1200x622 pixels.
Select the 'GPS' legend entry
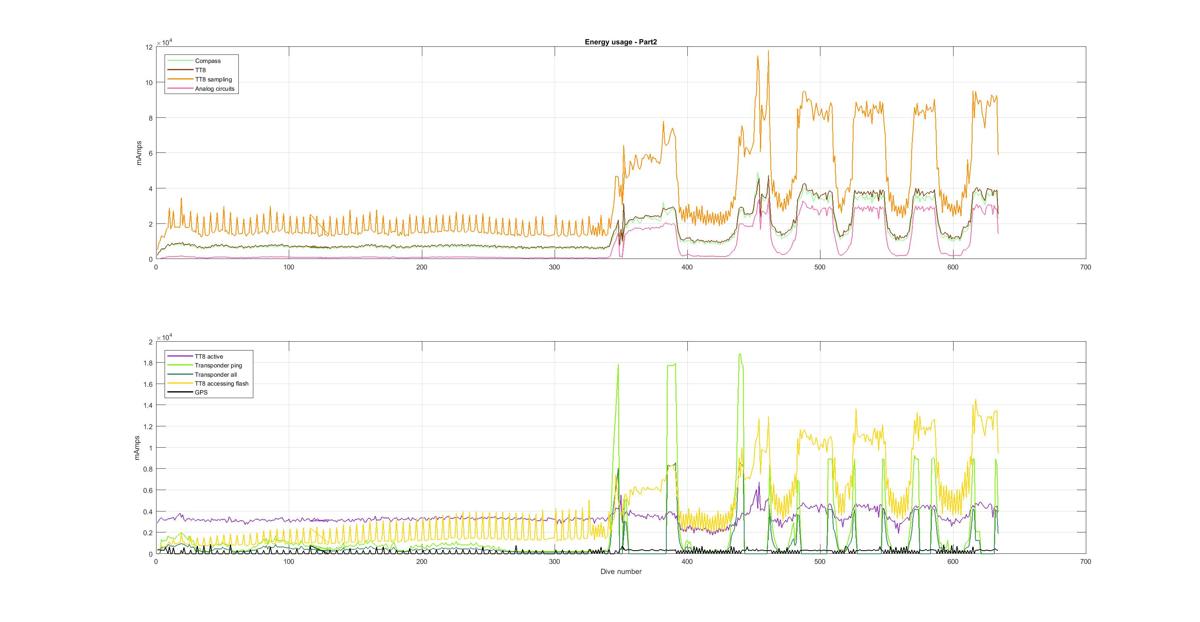pyautogui.click(x=202, y=392)
